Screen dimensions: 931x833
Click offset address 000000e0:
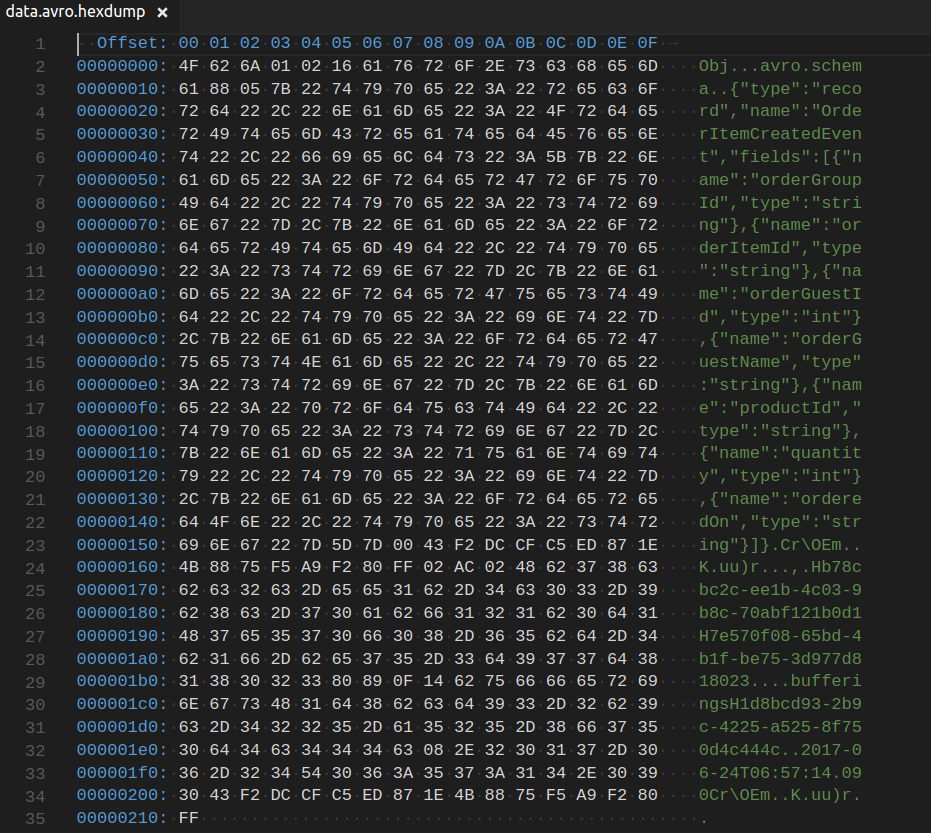coord(122,385)
